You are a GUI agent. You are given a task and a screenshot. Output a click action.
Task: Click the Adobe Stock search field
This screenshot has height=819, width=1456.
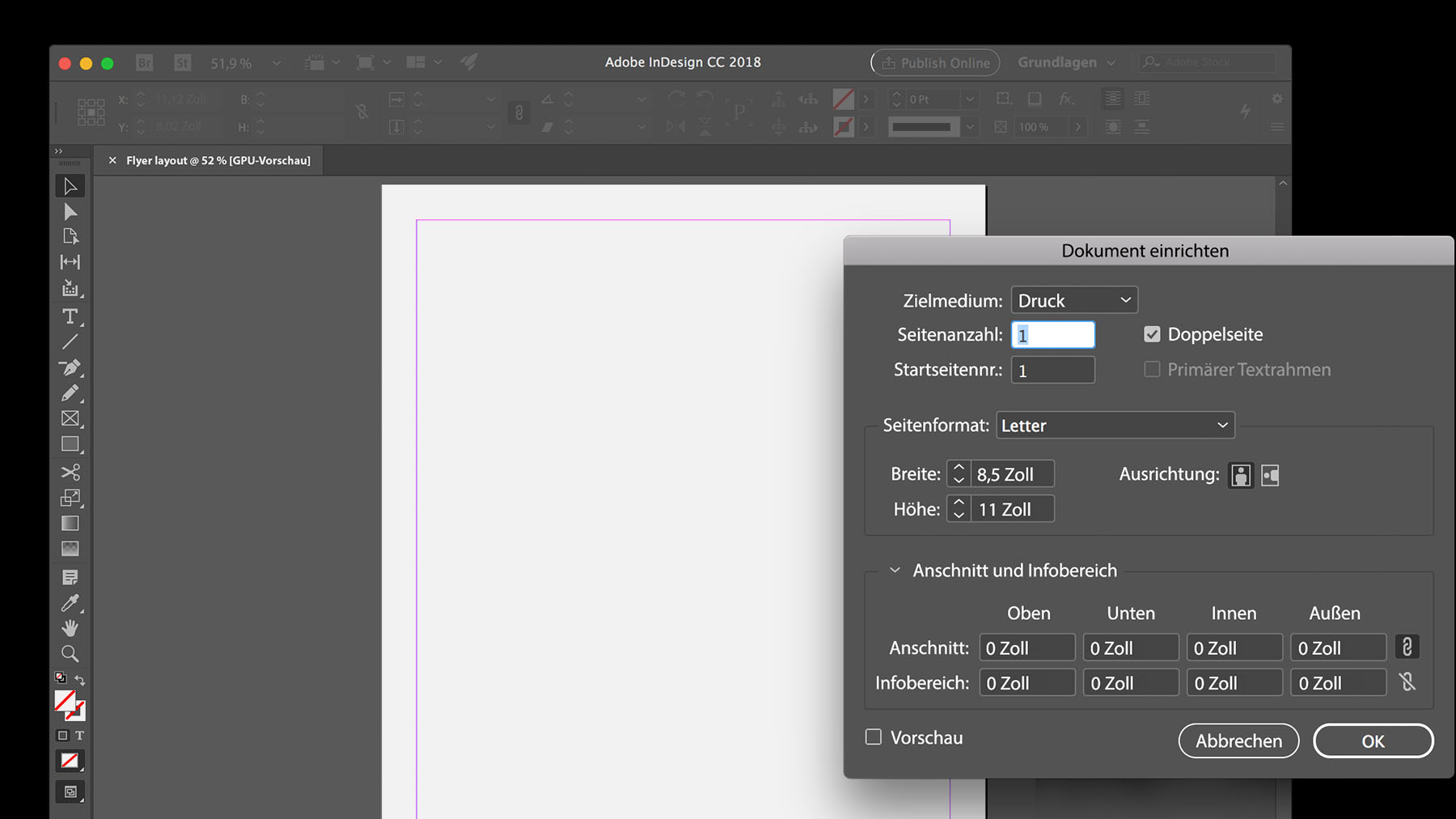click(x=1207, y=62)
